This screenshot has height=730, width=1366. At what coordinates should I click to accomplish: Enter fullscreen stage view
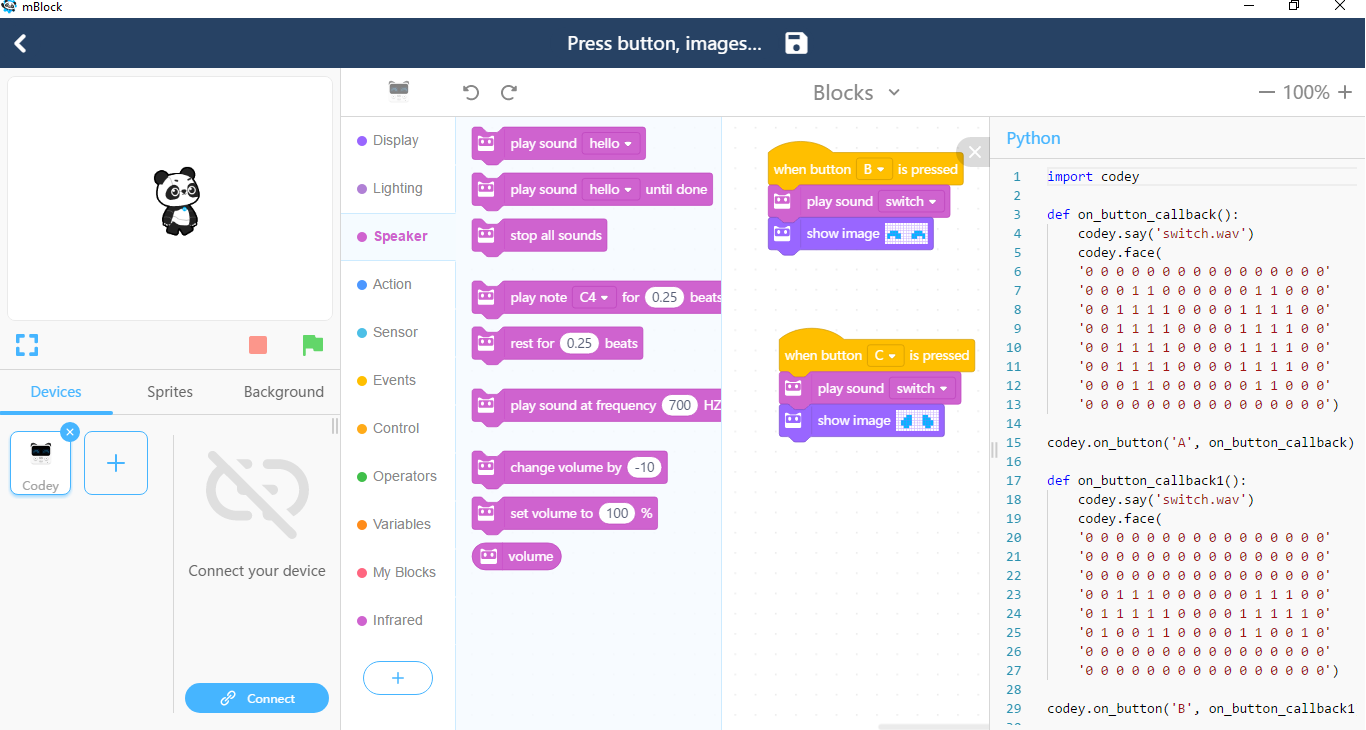(26, 344)
